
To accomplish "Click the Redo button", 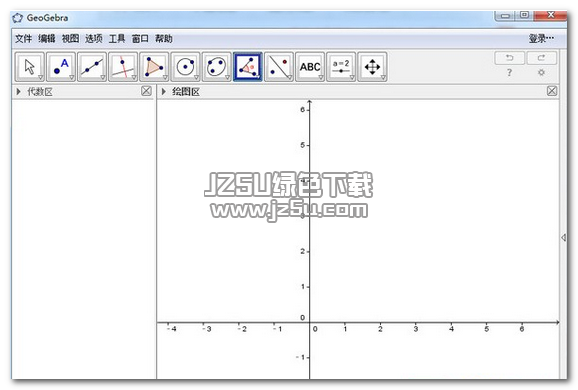I will pos(541,58).
